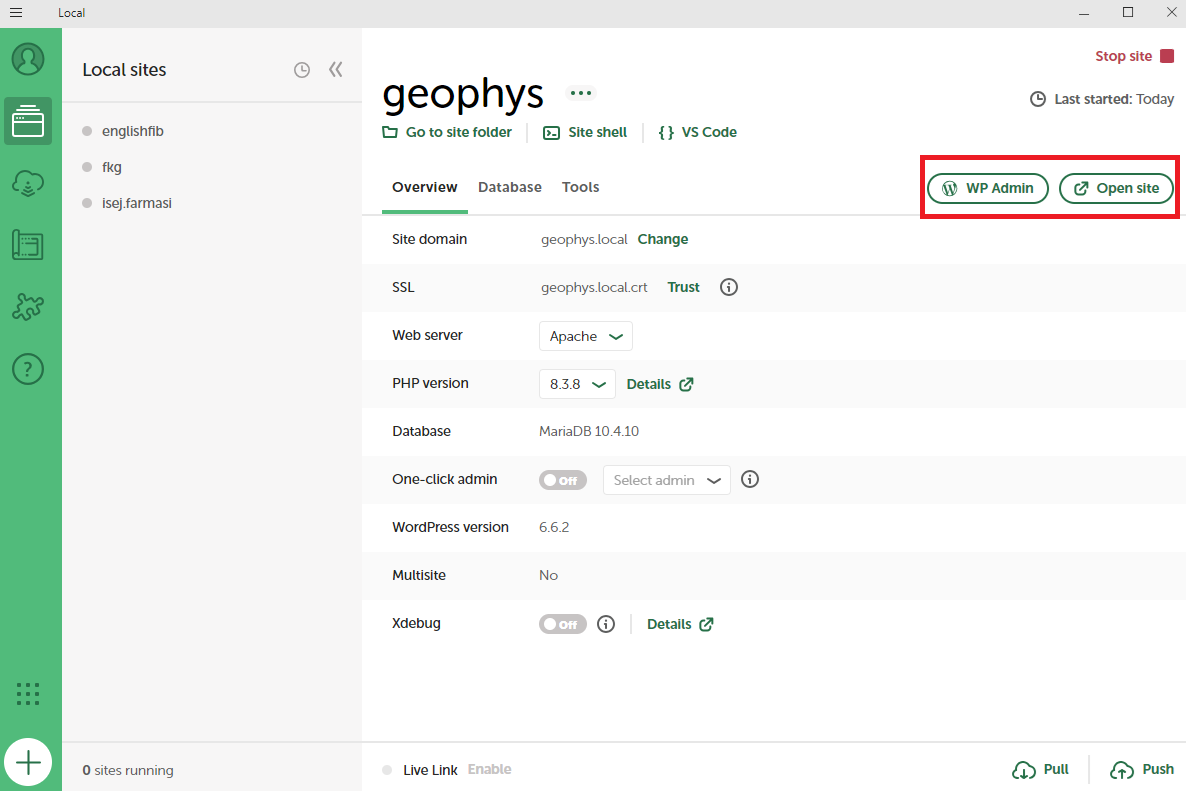Open the Add-ons puzzle piece icon
1186x791 pixels.
(28, 307)
